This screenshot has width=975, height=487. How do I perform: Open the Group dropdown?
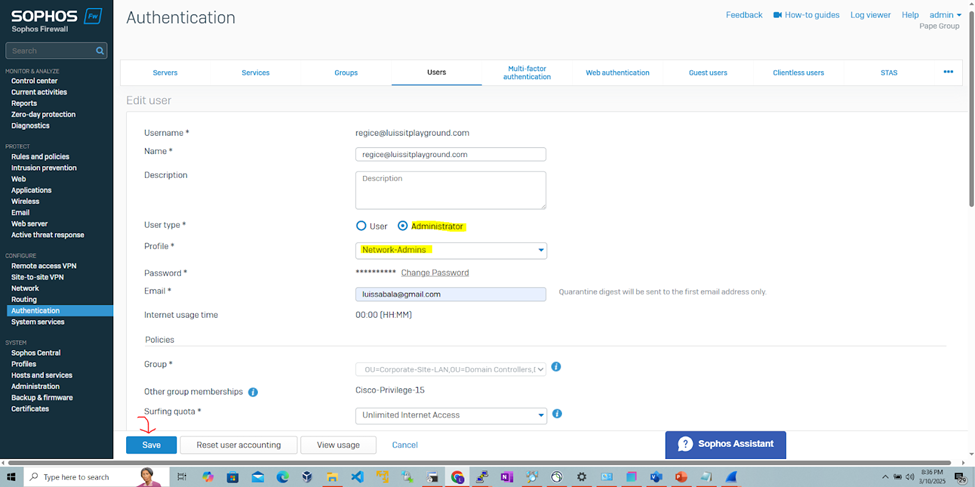tap(451, 369)
